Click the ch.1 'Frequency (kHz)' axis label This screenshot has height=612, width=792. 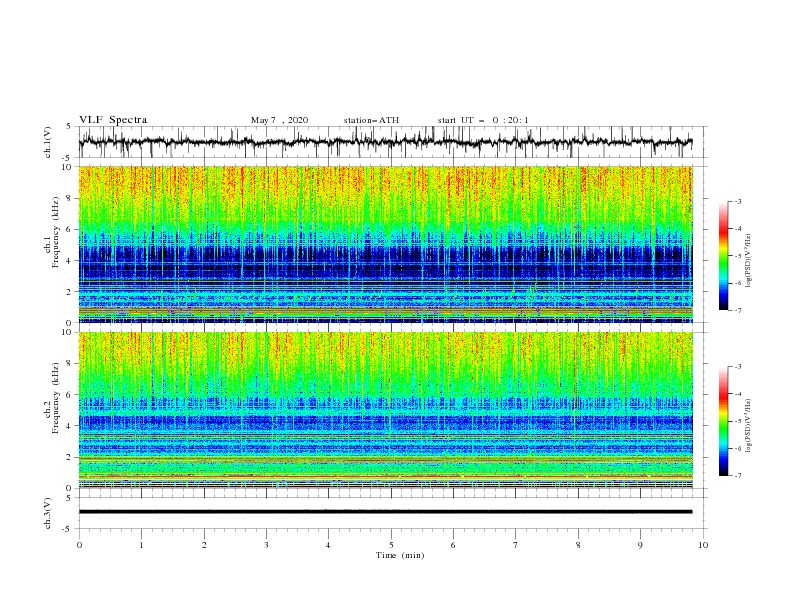[x=55, y=233]
